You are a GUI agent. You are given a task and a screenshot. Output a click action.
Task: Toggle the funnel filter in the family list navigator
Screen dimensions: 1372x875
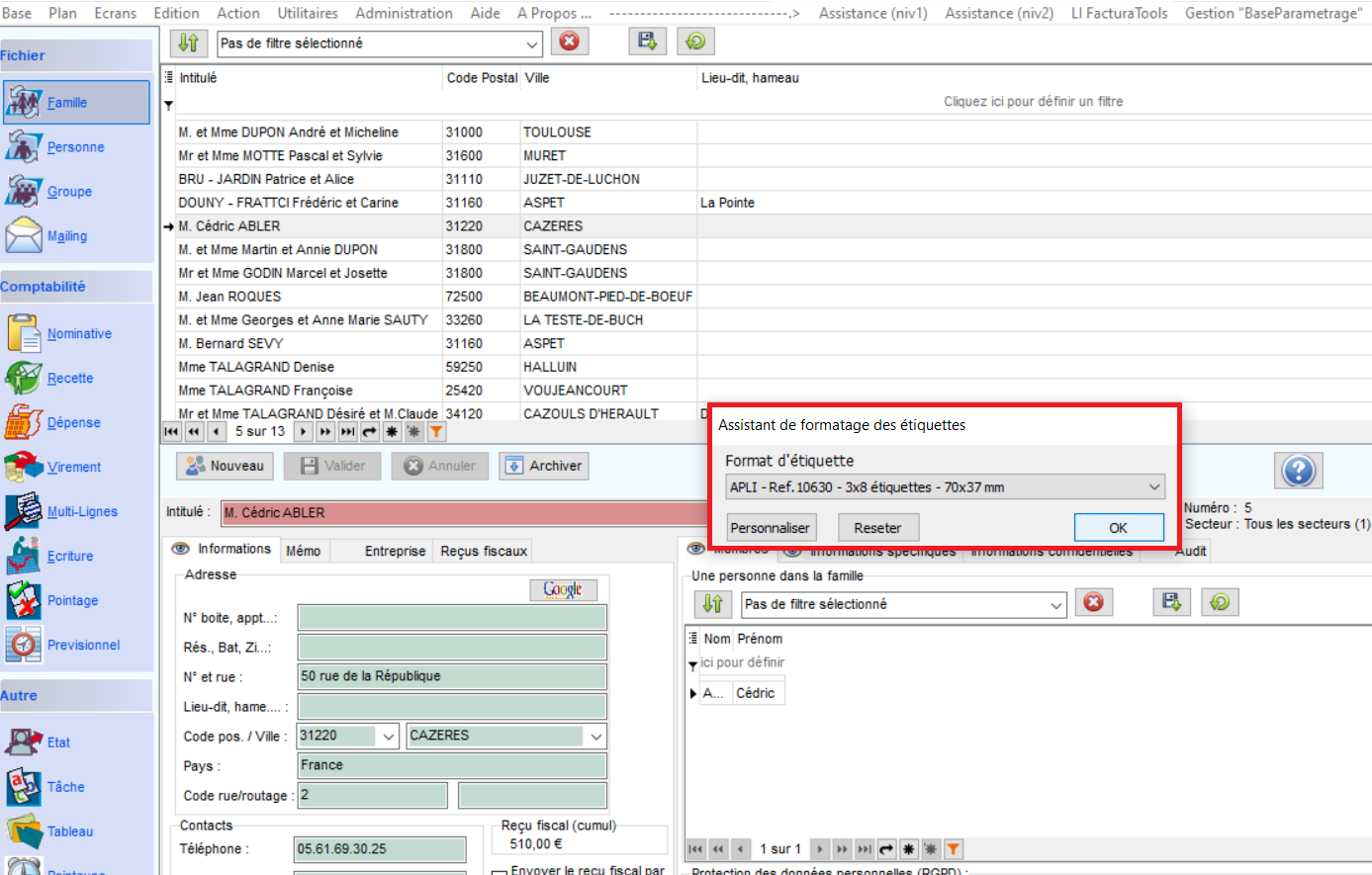(x=435, y=432)
